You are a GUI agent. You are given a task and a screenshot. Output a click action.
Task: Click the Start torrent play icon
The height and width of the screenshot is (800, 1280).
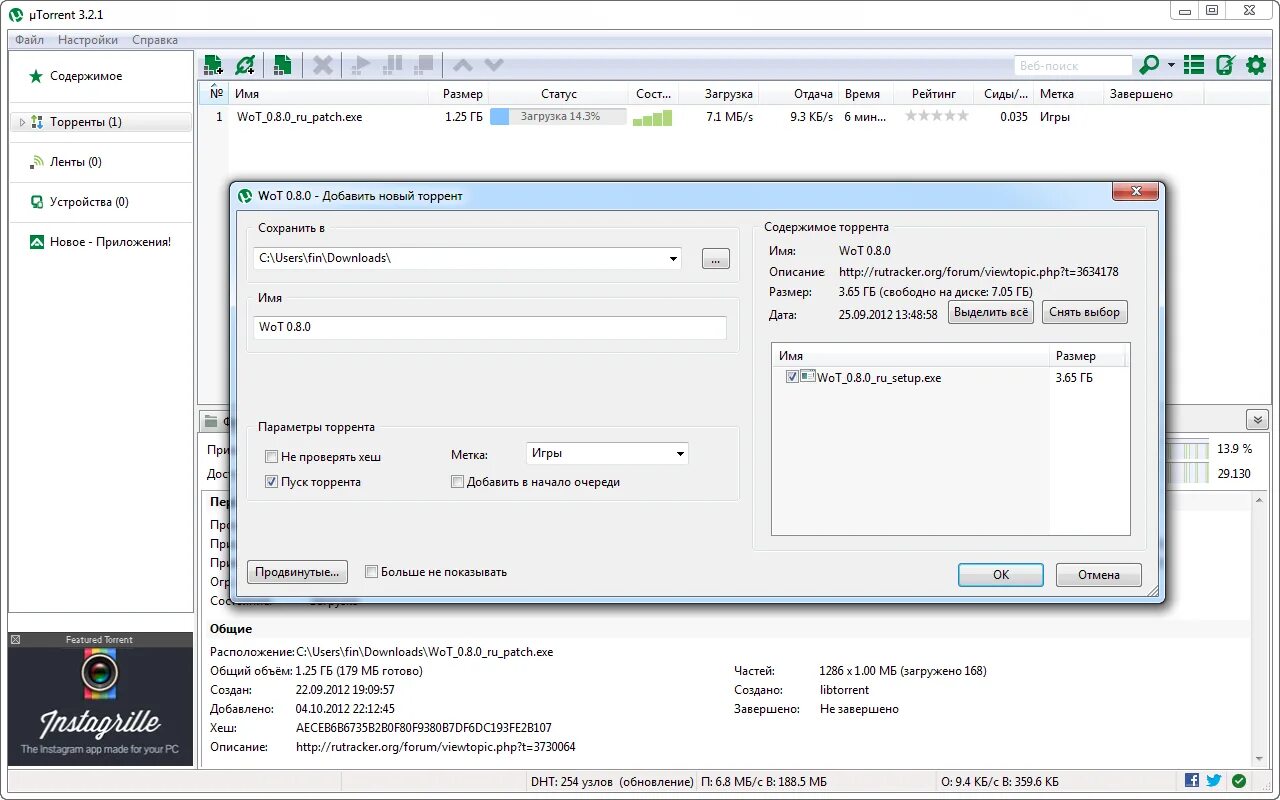point(361,66)
